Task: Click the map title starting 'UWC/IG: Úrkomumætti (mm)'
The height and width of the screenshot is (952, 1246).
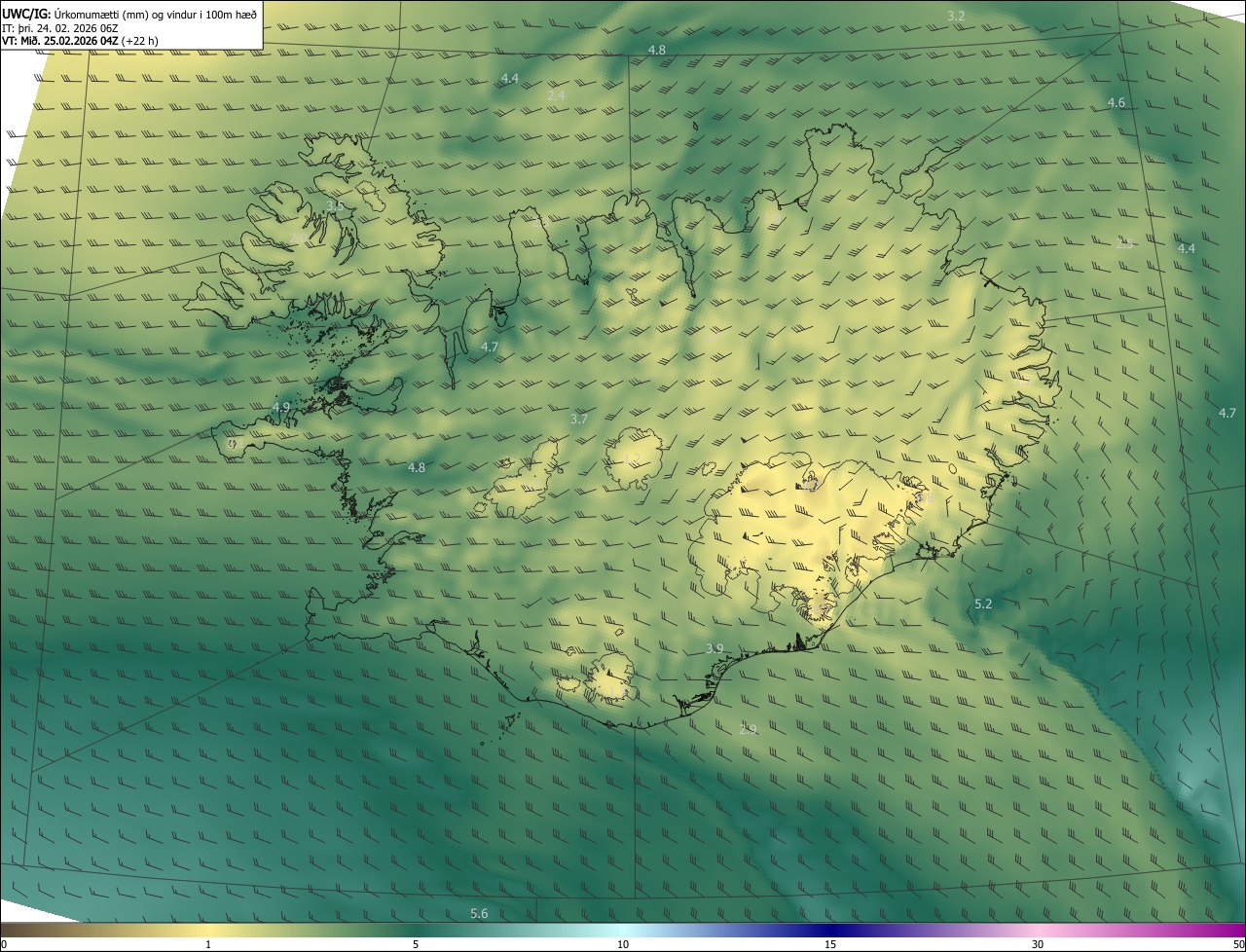Action: (129, 14)
